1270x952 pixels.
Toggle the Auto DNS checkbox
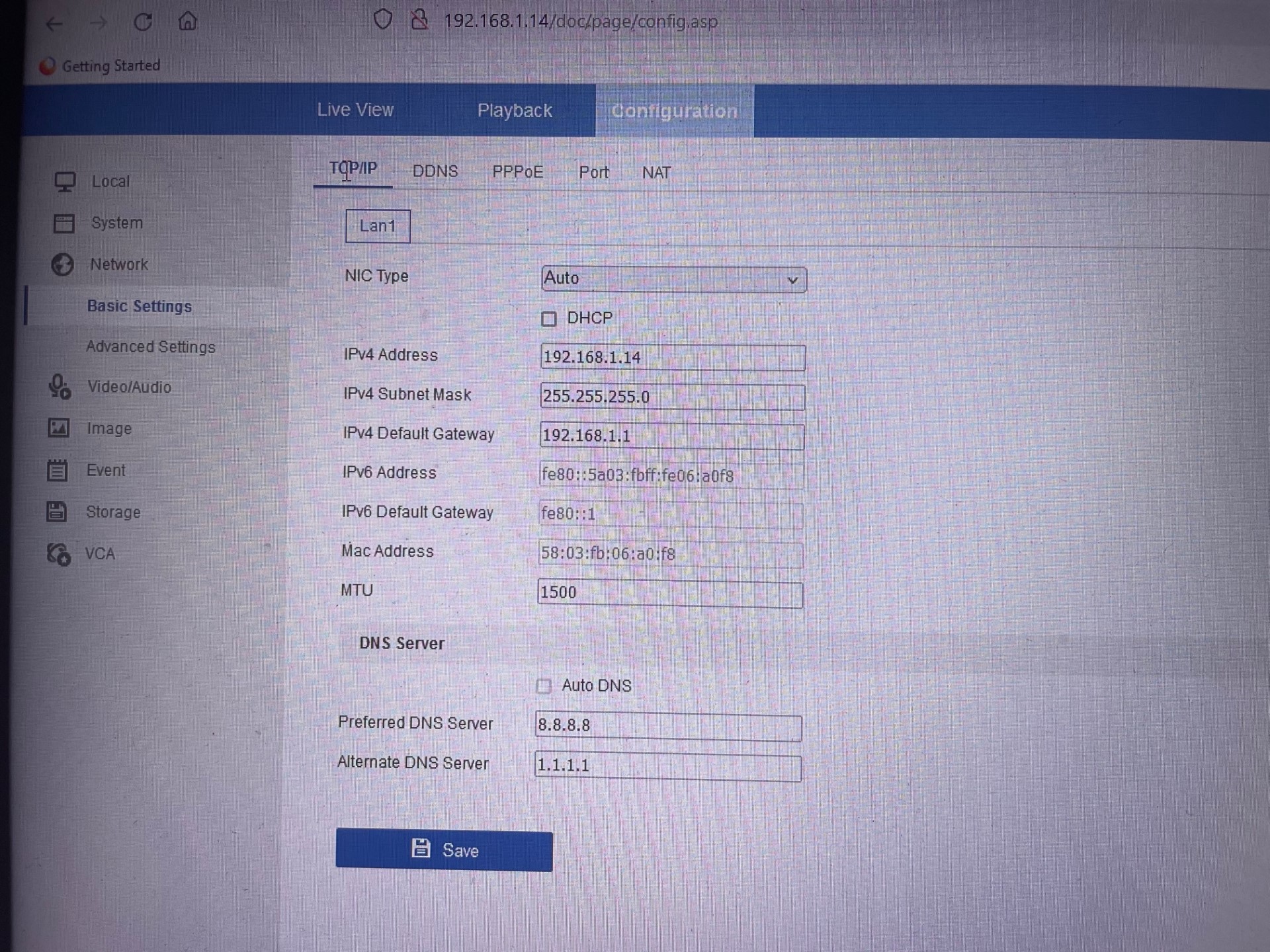tap(544, 686)
